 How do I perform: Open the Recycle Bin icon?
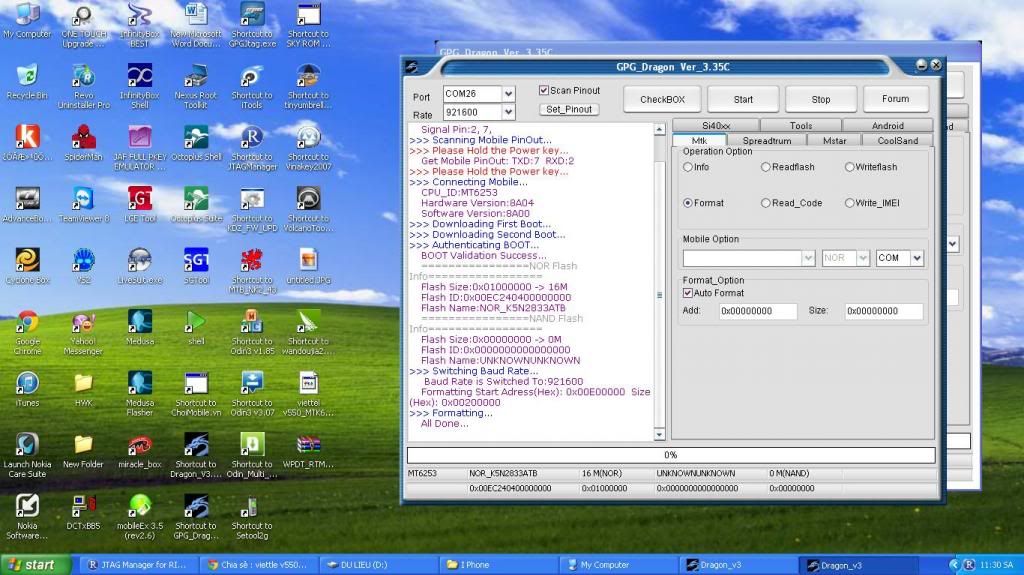pyautogui.click(x=27, y=82)
